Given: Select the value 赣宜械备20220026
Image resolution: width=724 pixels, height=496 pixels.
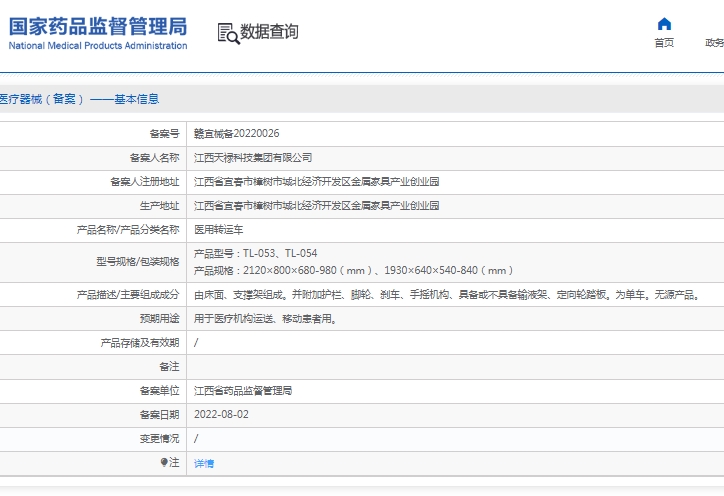Looking at the screenshot, I should tap(236, 133).
